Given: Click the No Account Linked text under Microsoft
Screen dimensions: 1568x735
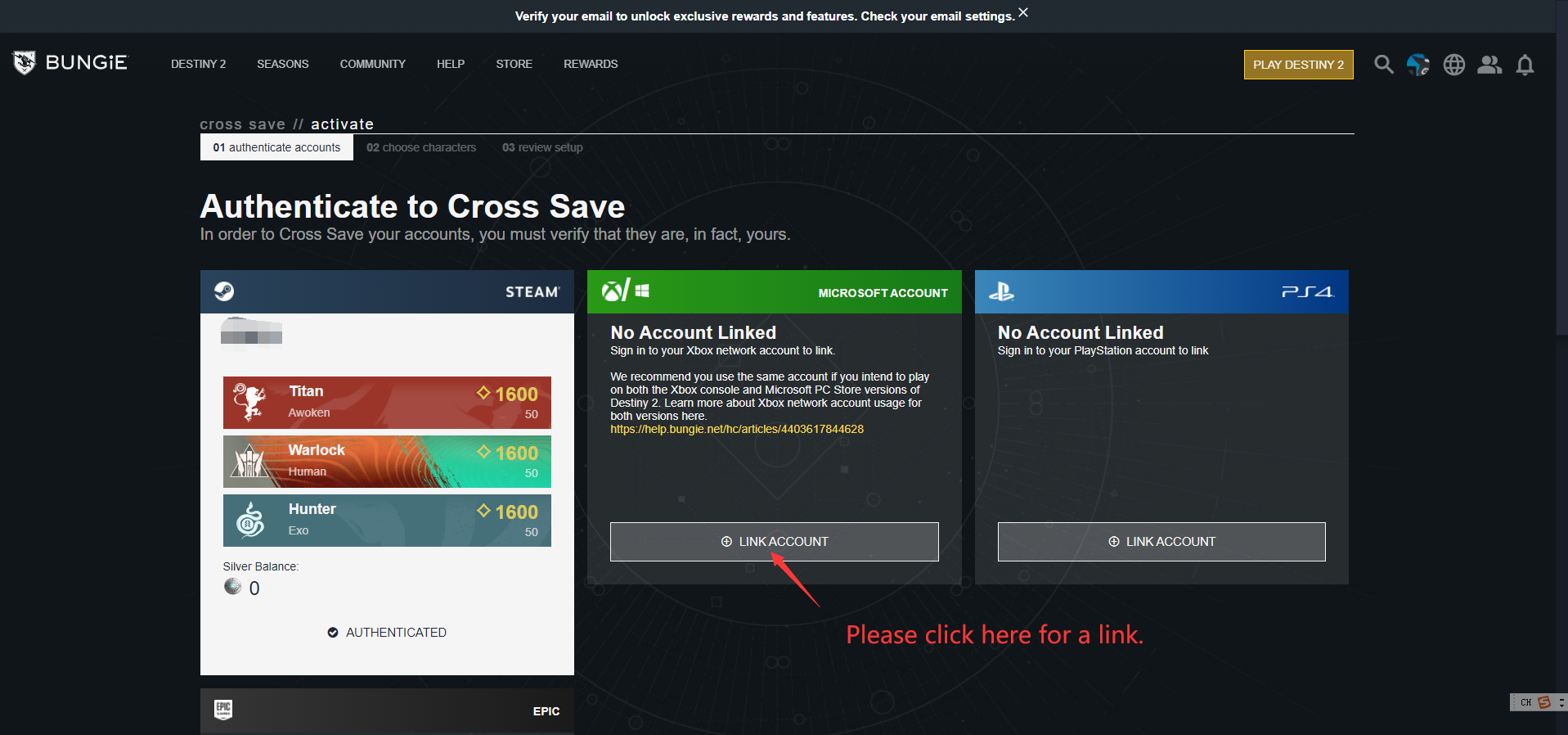Looking at the screenshot, I should 694,332.
